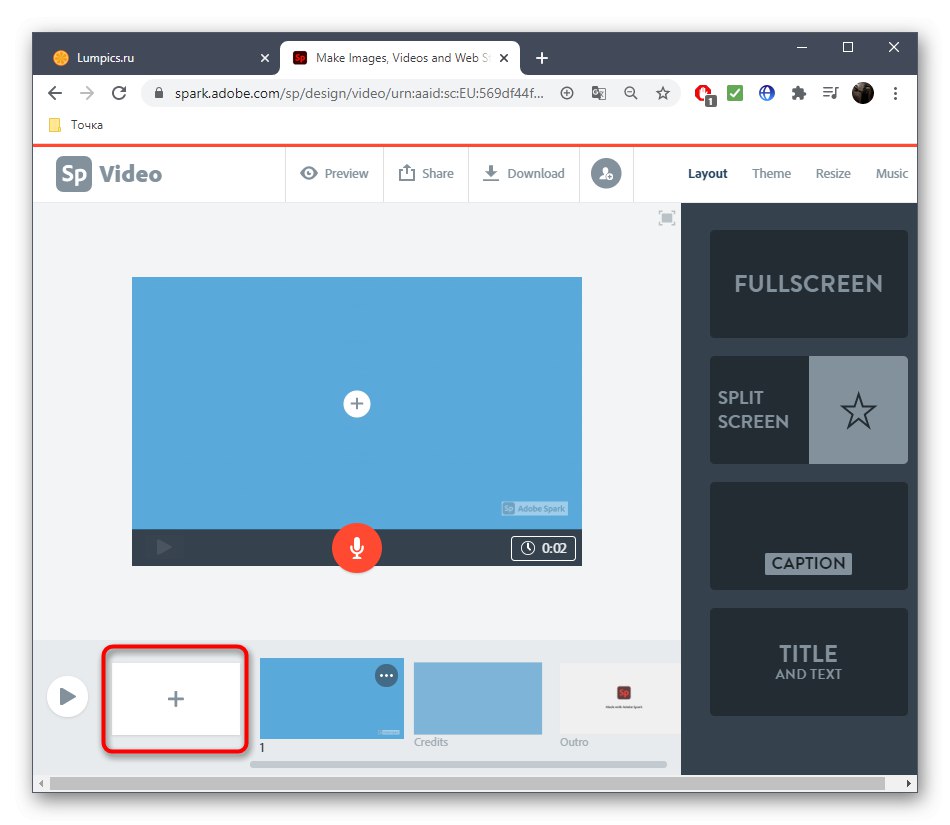Click the plus icon in the video canvas
The width and height of the screenshot is (950, 825).
(357, 403)
